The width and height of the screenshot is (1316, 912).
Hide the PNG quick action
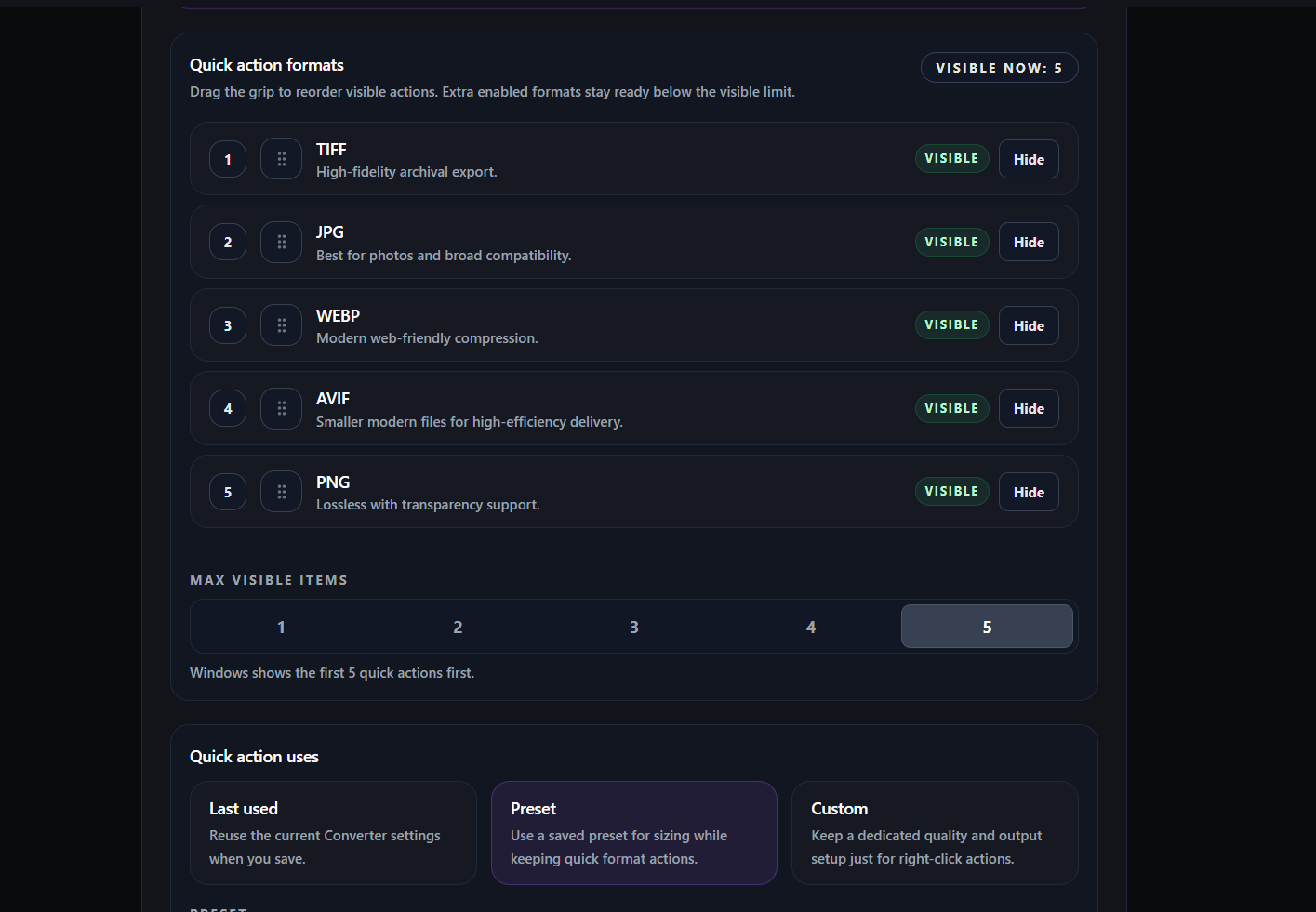1029,492
